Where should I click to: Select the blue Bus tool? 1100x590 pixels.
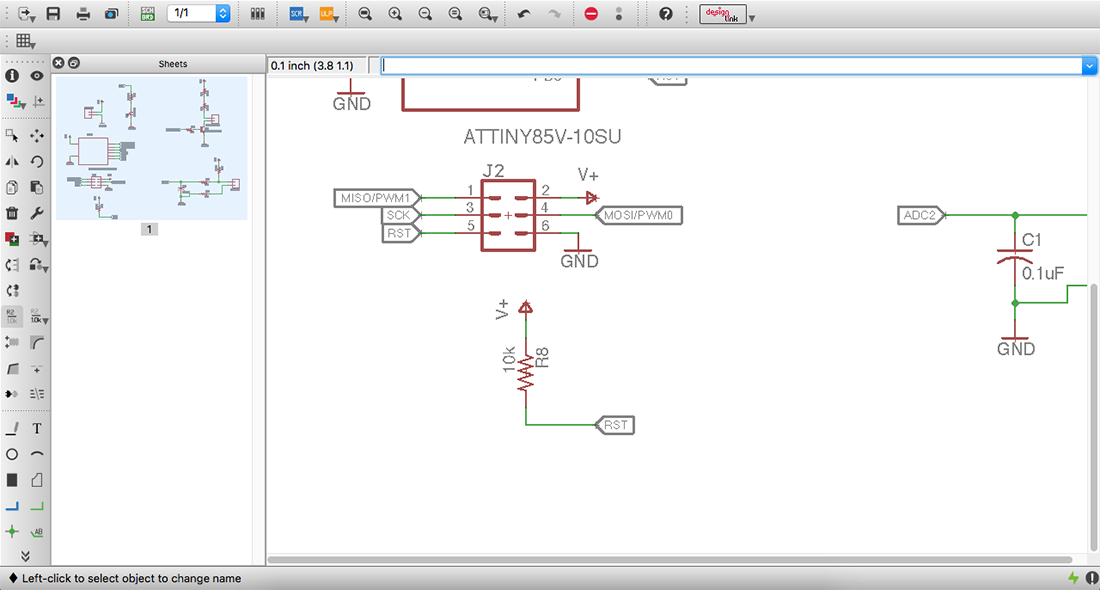click(x=12, y=506)
